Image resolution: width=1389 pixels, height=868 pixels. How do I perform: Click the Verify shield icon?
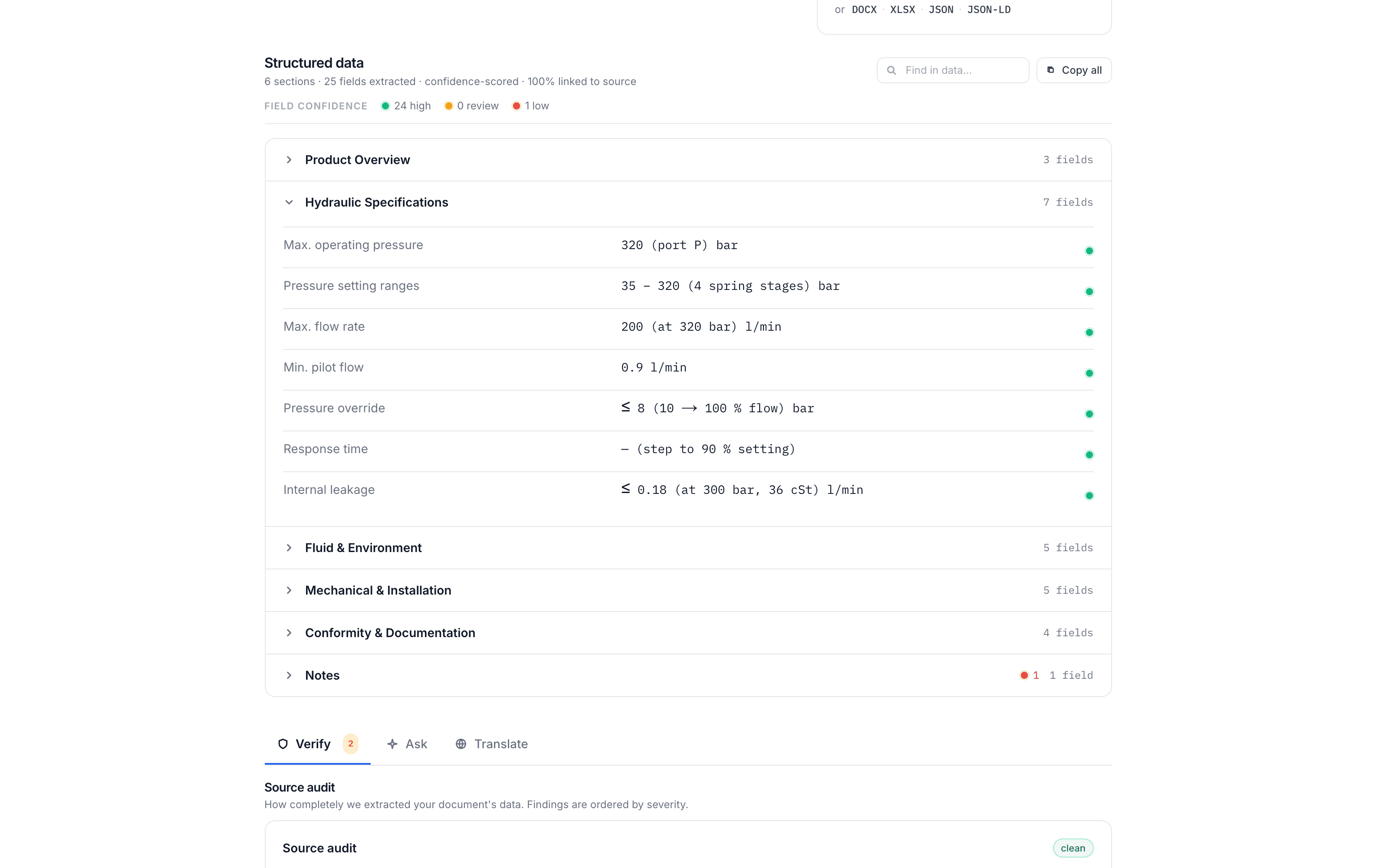coord(283,744)
